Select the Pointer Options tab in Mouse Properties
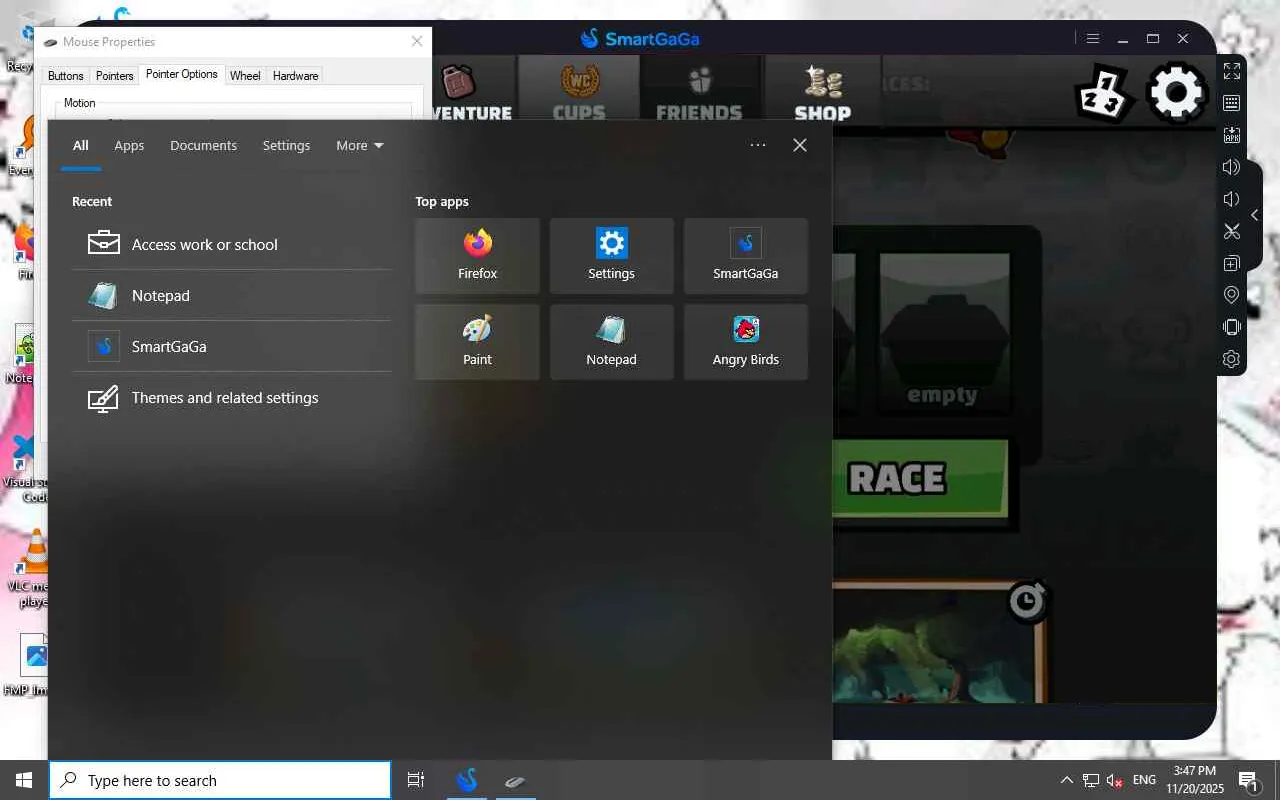Viewport: 1280px width, 800px height. pyautogui.click(x=182, y=74)
